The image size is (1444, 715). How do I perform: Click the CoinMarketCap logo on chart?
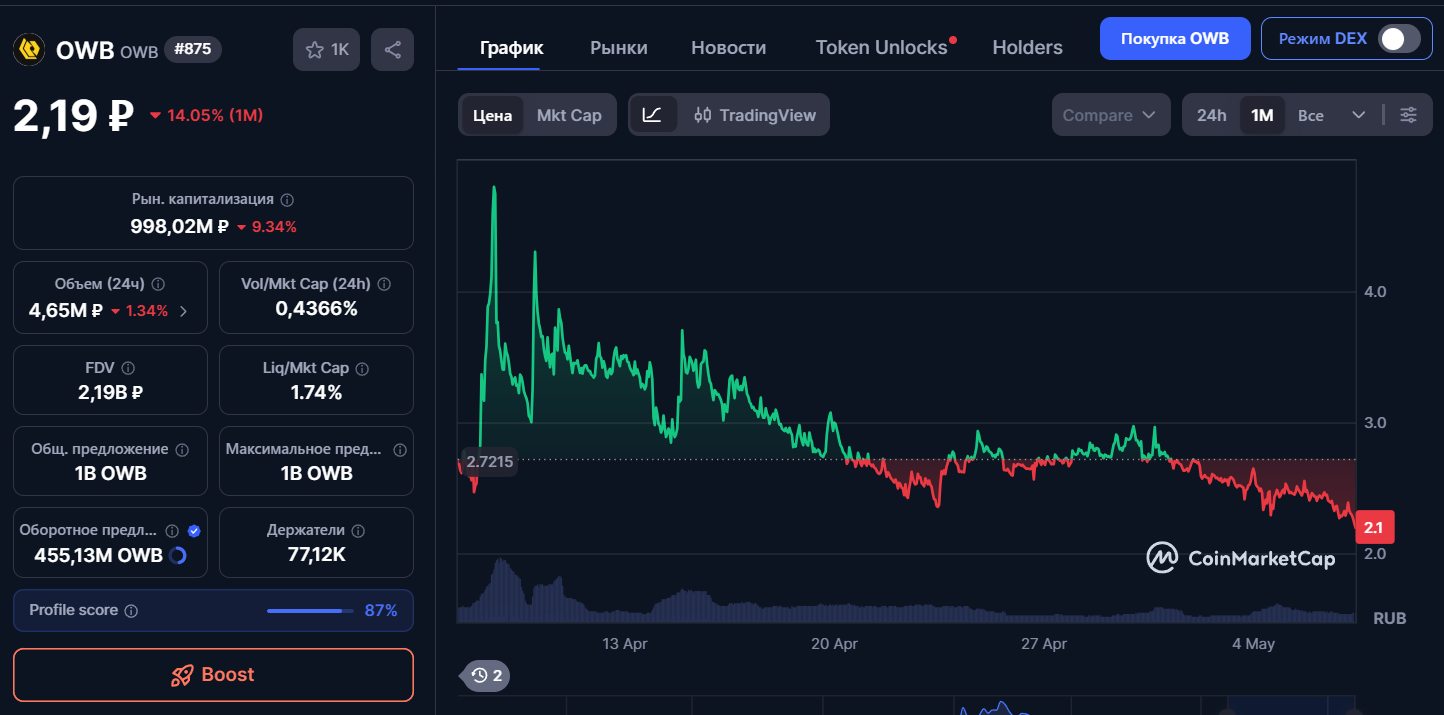(x=1240, y=558)
